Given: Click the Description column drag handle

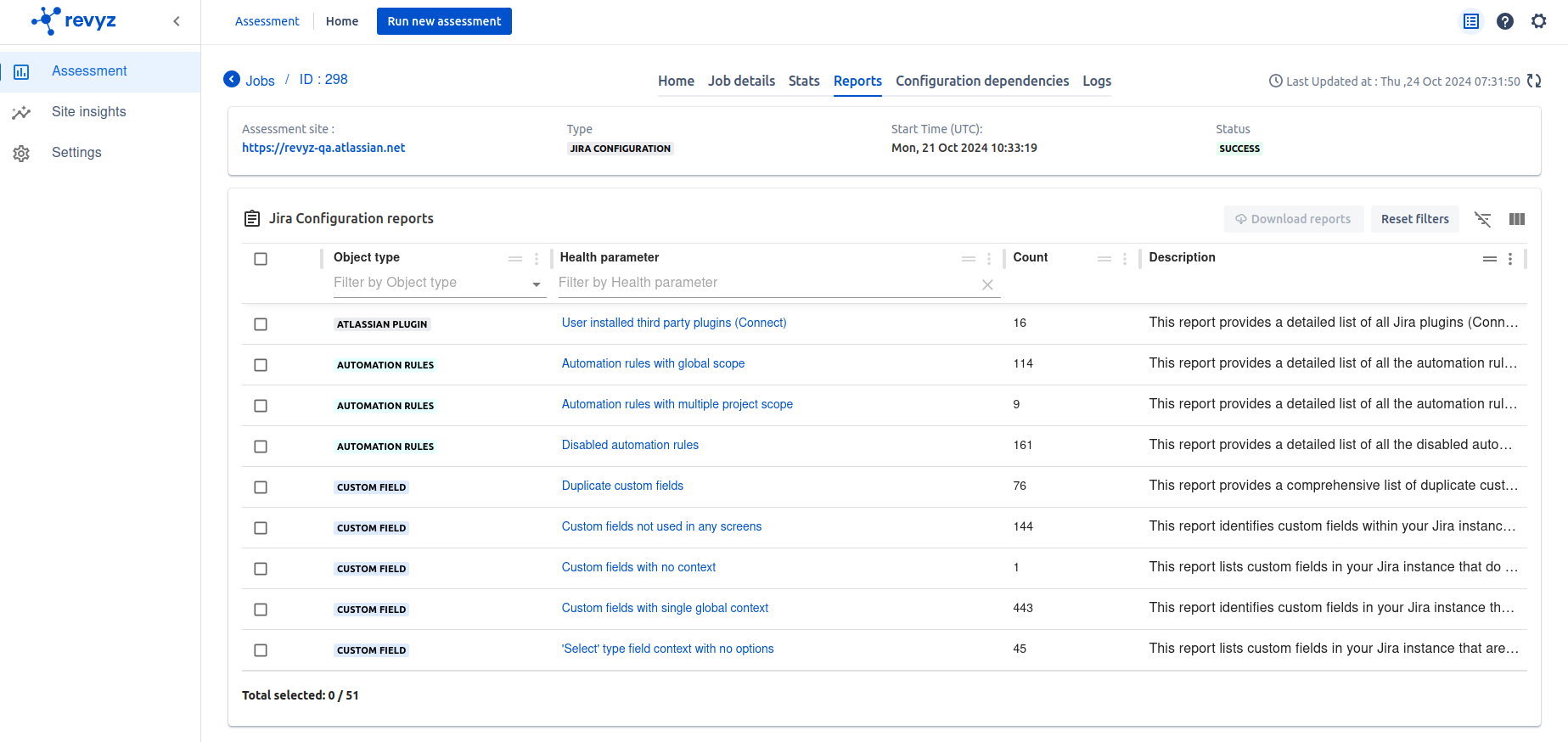Looking at the screenshot, I should click(1490, 259).
